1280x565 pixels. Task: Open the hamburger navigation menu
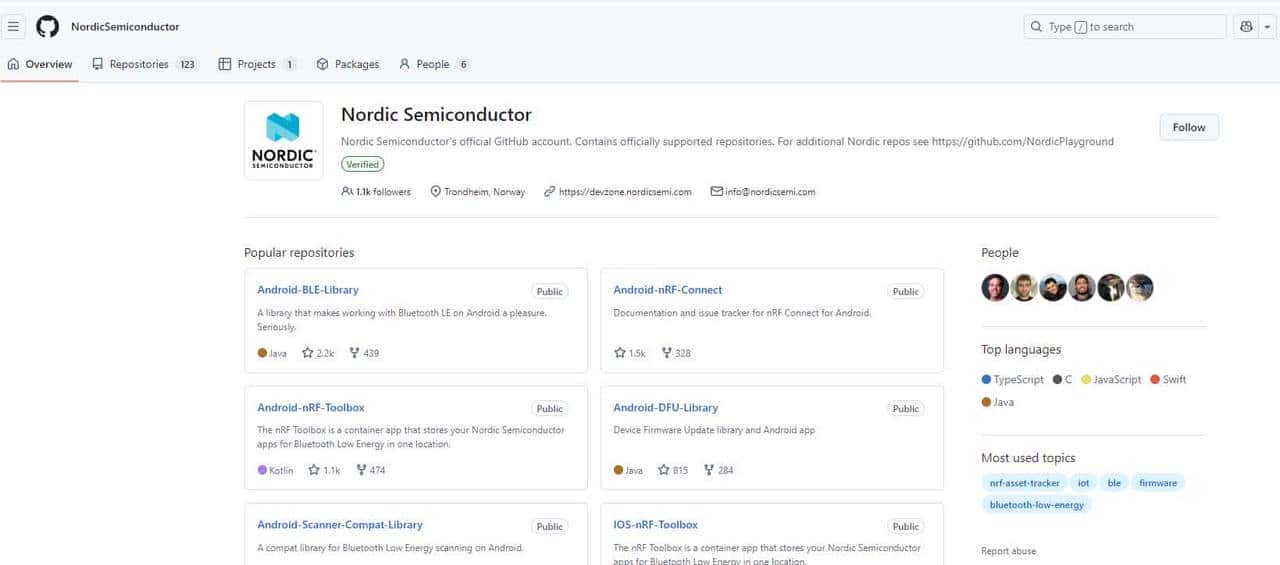click(14, 27)
